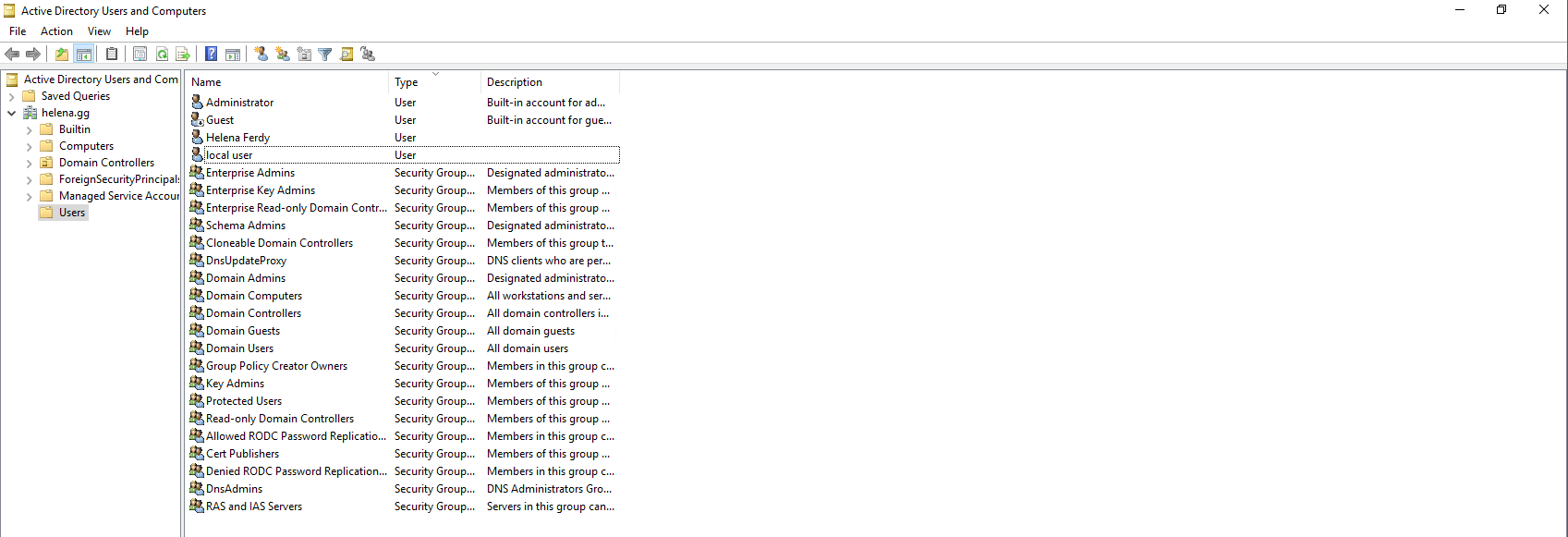The width and height of the screenshot is (1568, 537).
Task: Select the Domain Controllers tree folder
Action: pos(106,163)
